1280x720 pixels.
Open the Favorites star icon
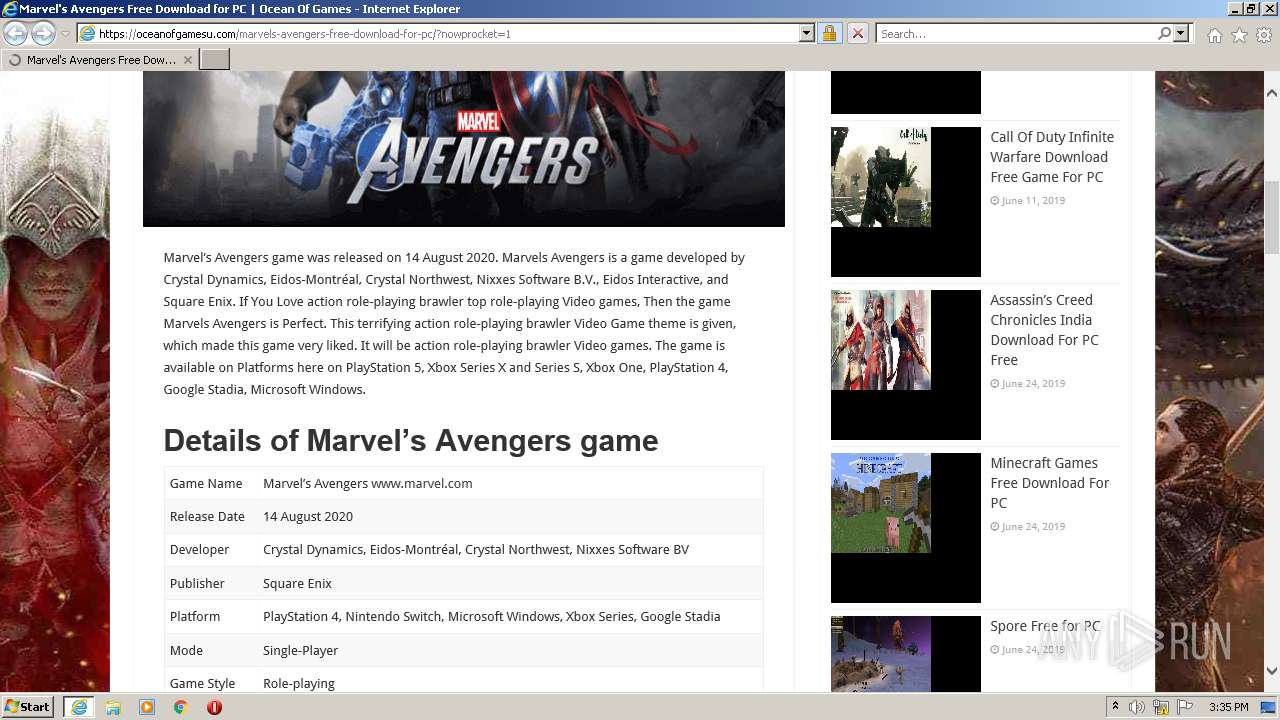point(1239,35)
